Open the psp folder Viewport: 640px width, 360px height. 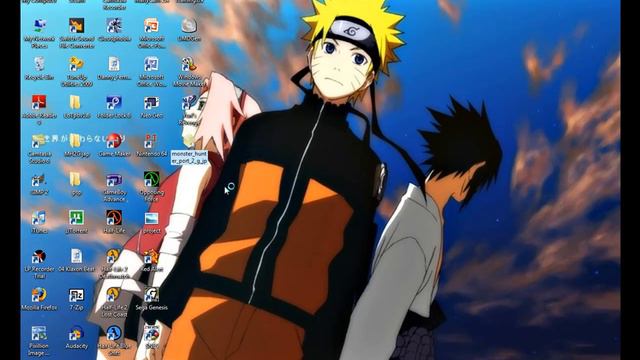click(x=76, y=184)
